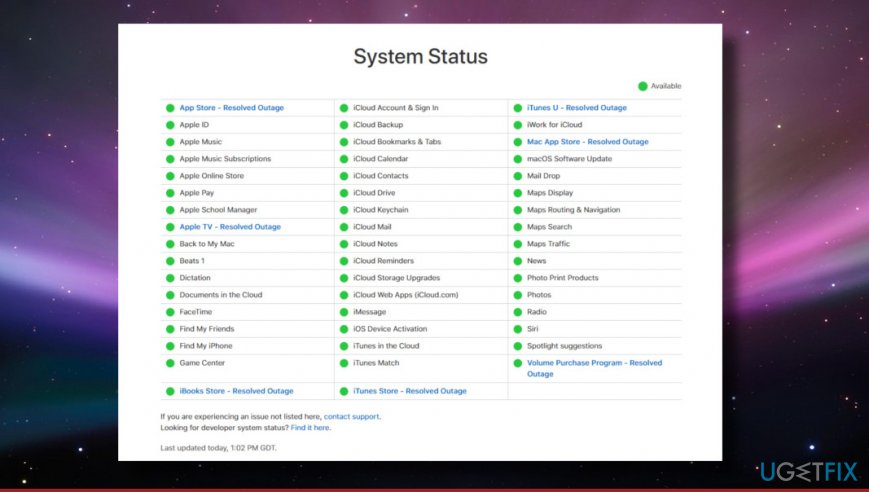Image resolution: width=869 pixels, height=492 pixels.
Task: Click the contact support link
Action: click(x=352, y=417)
